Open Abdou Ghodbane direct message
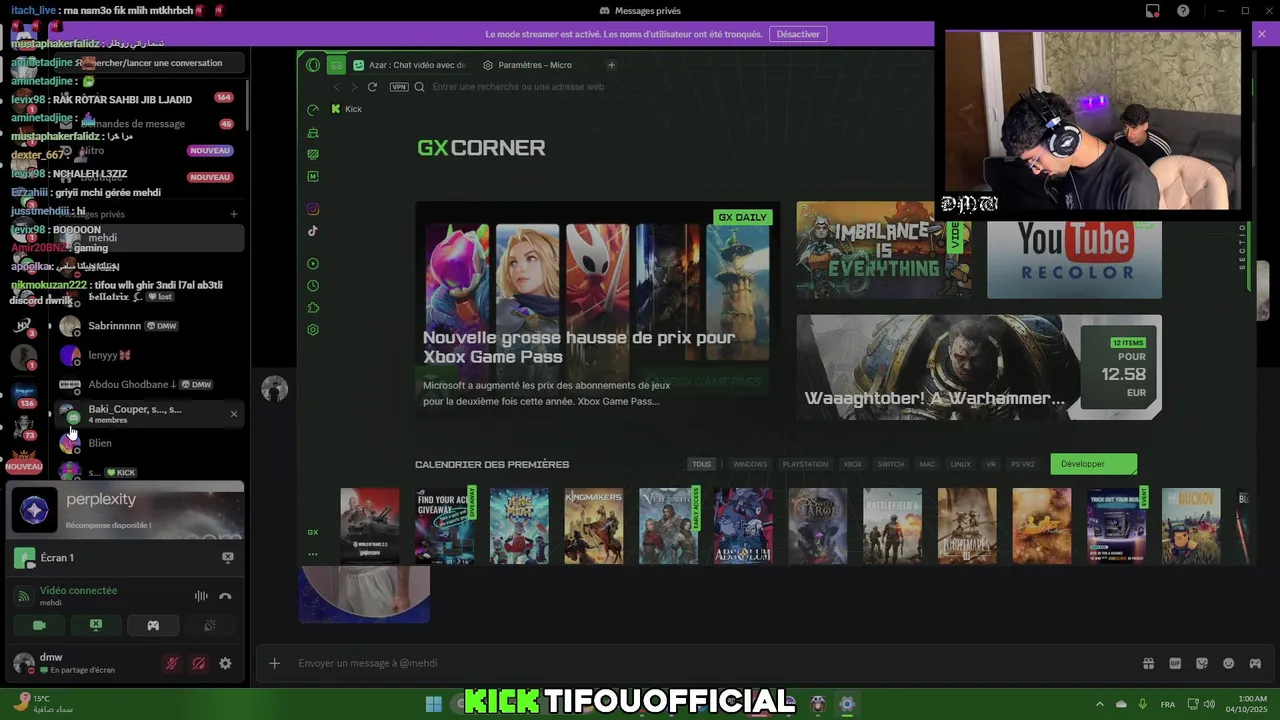The image size is (1280, 720). click(148, 385)
